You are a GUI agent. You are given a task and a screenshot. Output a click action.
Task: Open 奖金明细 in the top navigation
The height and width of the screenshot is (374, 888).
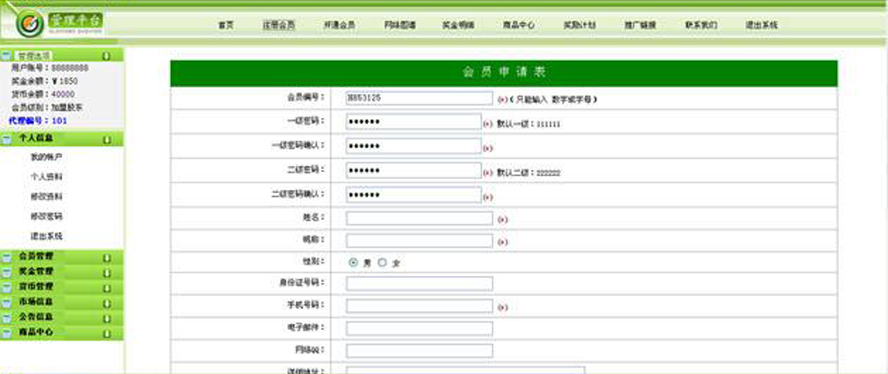click(x=458, y=25)
